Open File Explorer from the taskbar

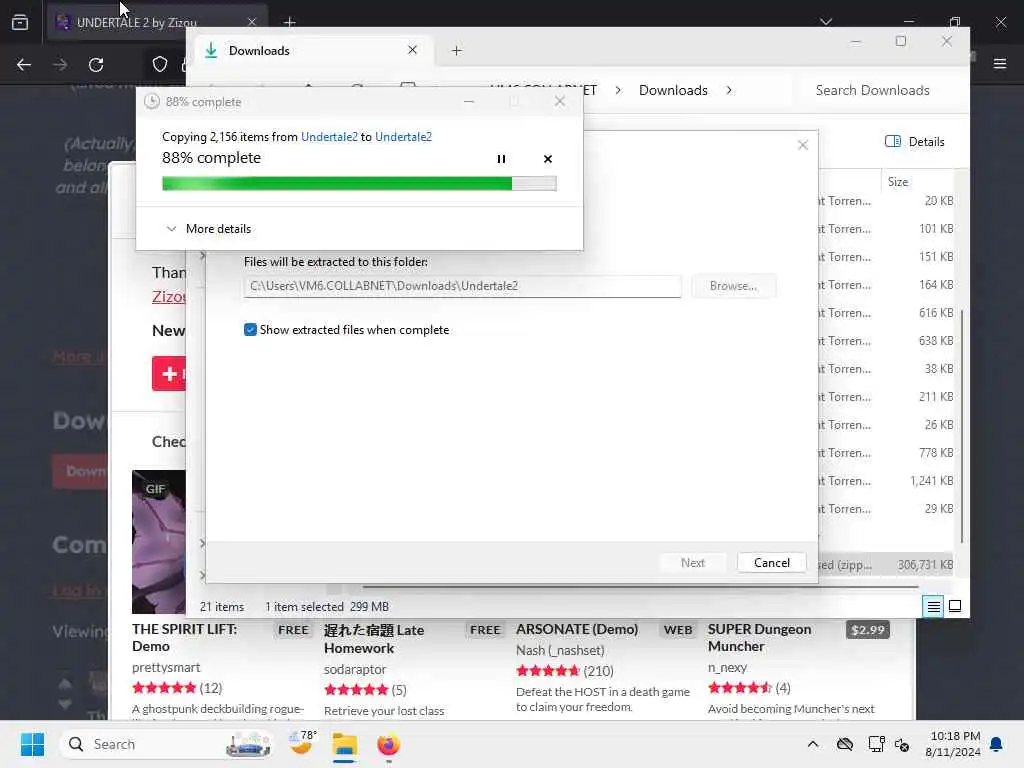344,744
